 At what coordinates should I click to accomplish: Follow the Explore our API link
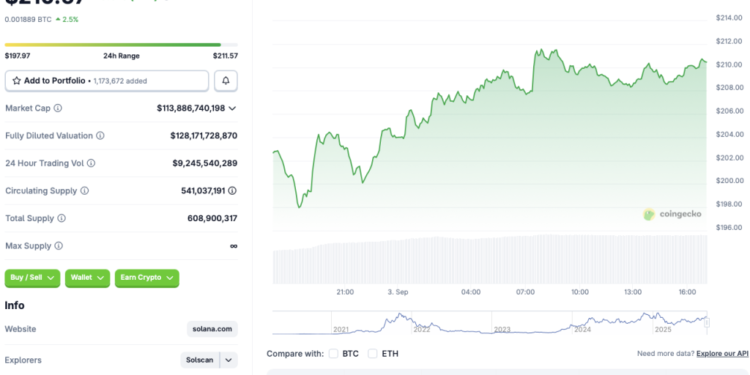pyautogui.click(x=722, y=353)
